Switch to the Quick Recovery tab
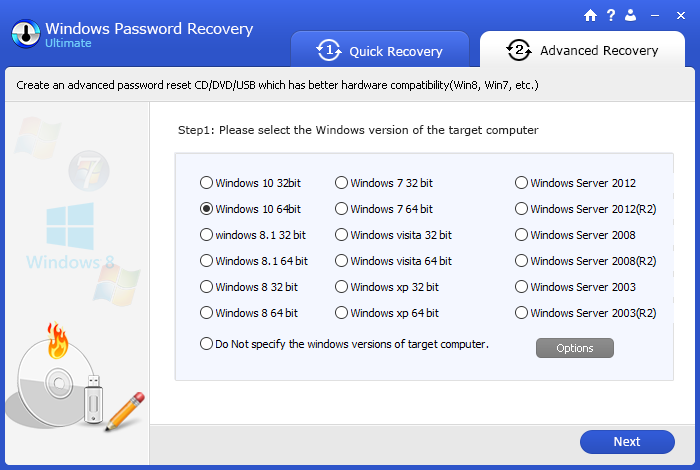This screenshot has width=700, height=470. [380, 50]
